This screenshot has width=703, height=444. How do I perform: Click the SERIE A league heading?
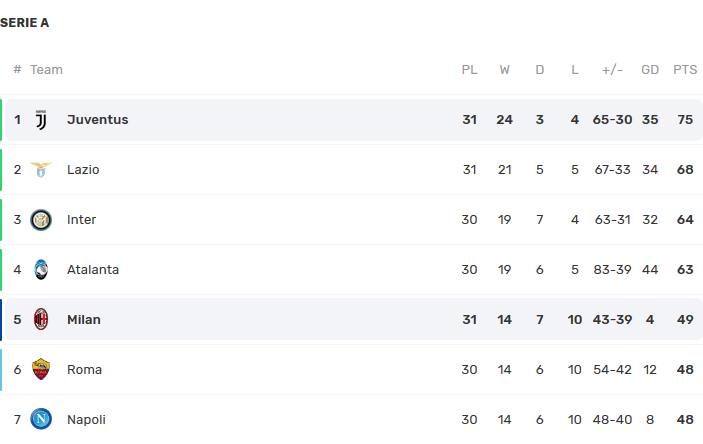[25, 23]
